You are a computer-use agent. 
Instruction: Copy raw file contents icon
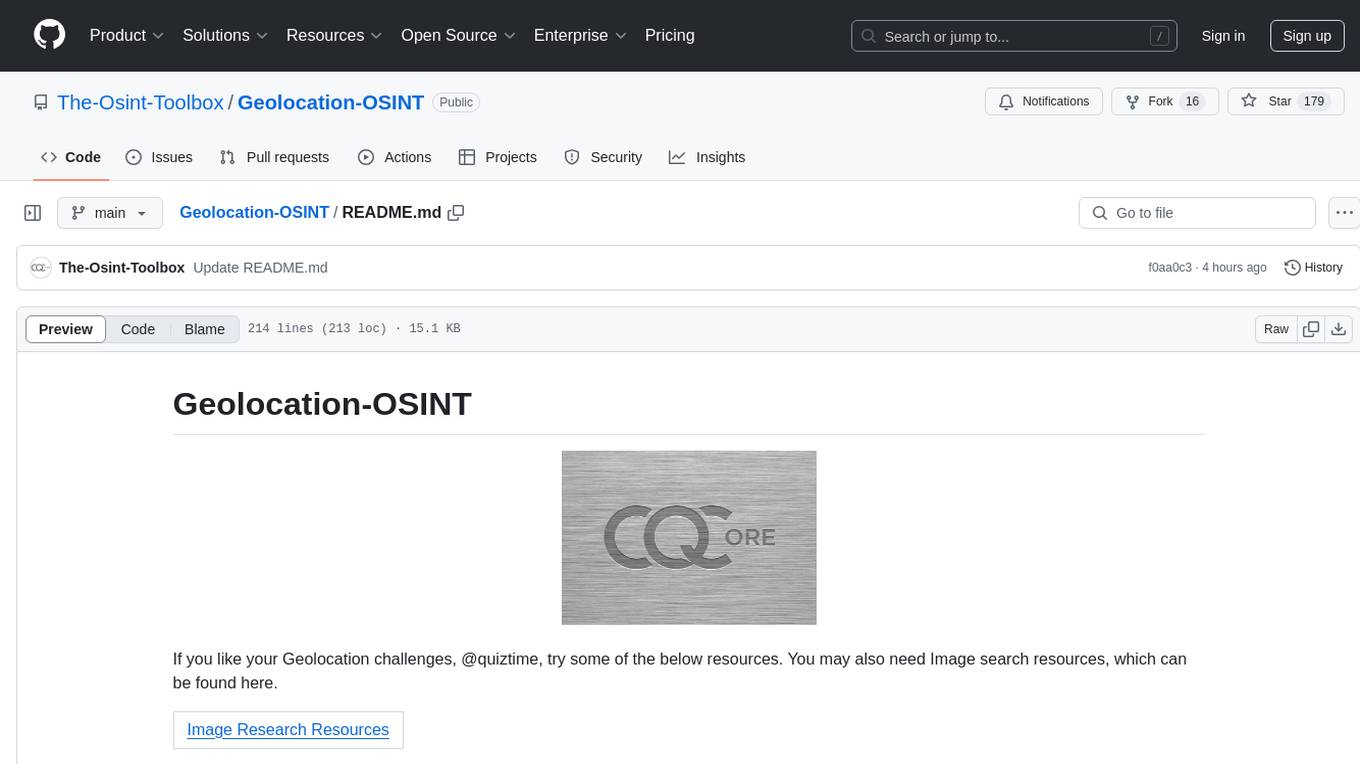1311,329
